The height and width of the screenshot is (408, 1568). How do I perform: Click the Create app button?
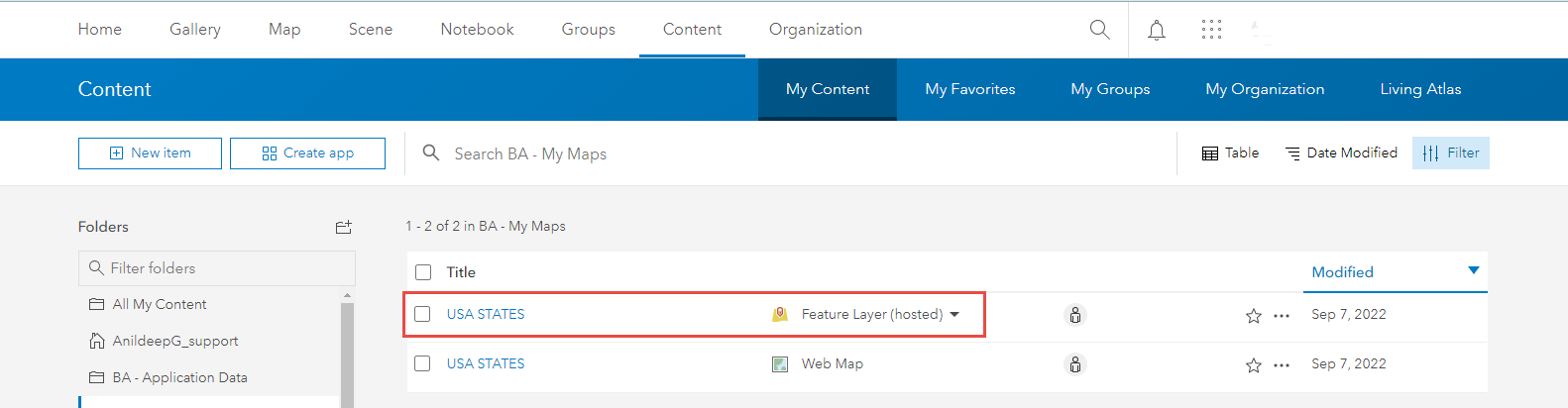307,153
